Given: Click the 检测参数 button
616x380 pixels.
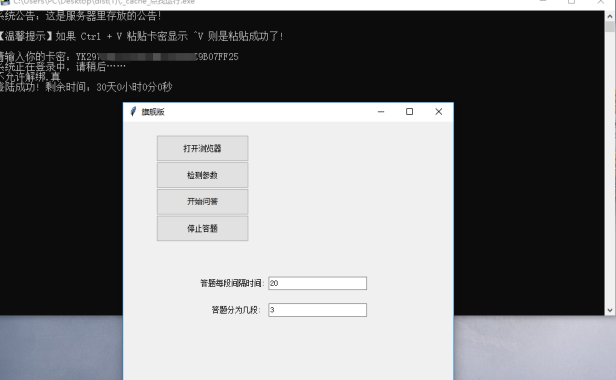Looking at the screenshot, I should pyautogui.click(x=202, y=175).
